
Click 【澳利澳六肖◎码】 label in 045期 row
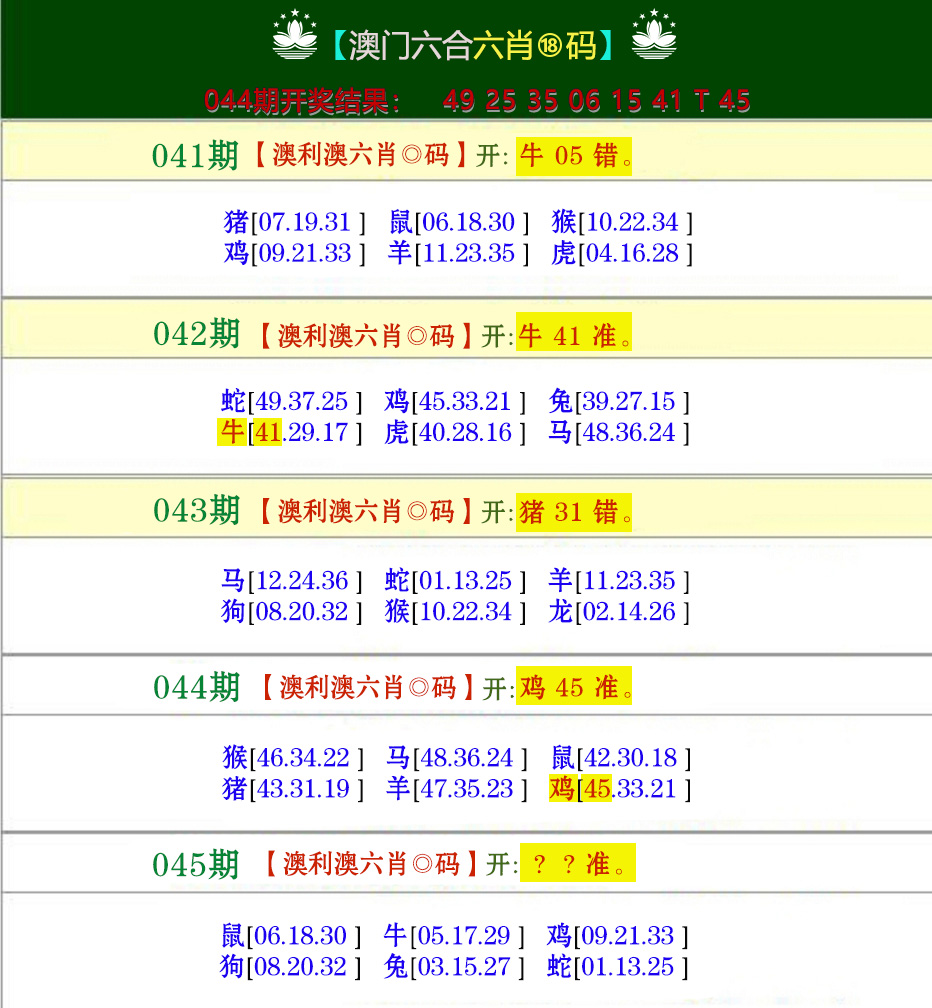(x=370, y=864)
